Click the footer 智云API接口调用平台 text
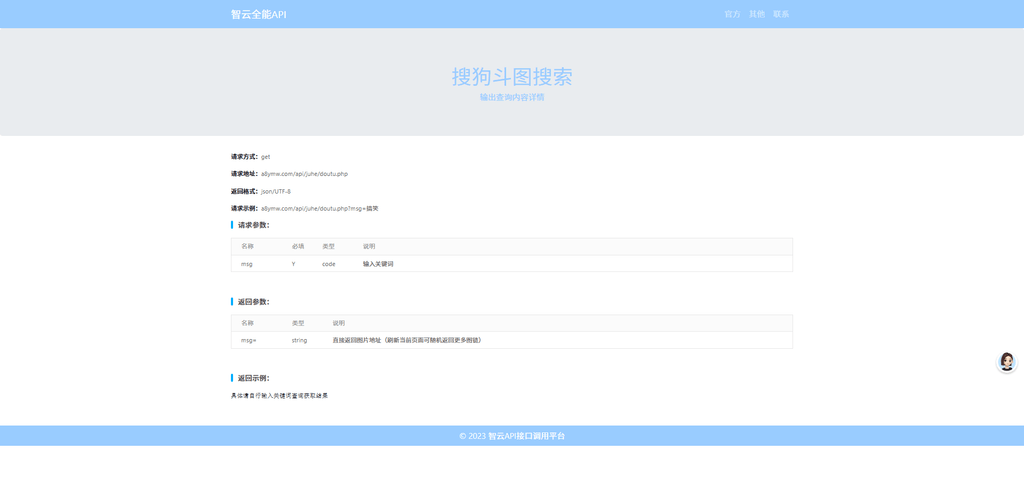1024x490 pixels. [526, 436]
